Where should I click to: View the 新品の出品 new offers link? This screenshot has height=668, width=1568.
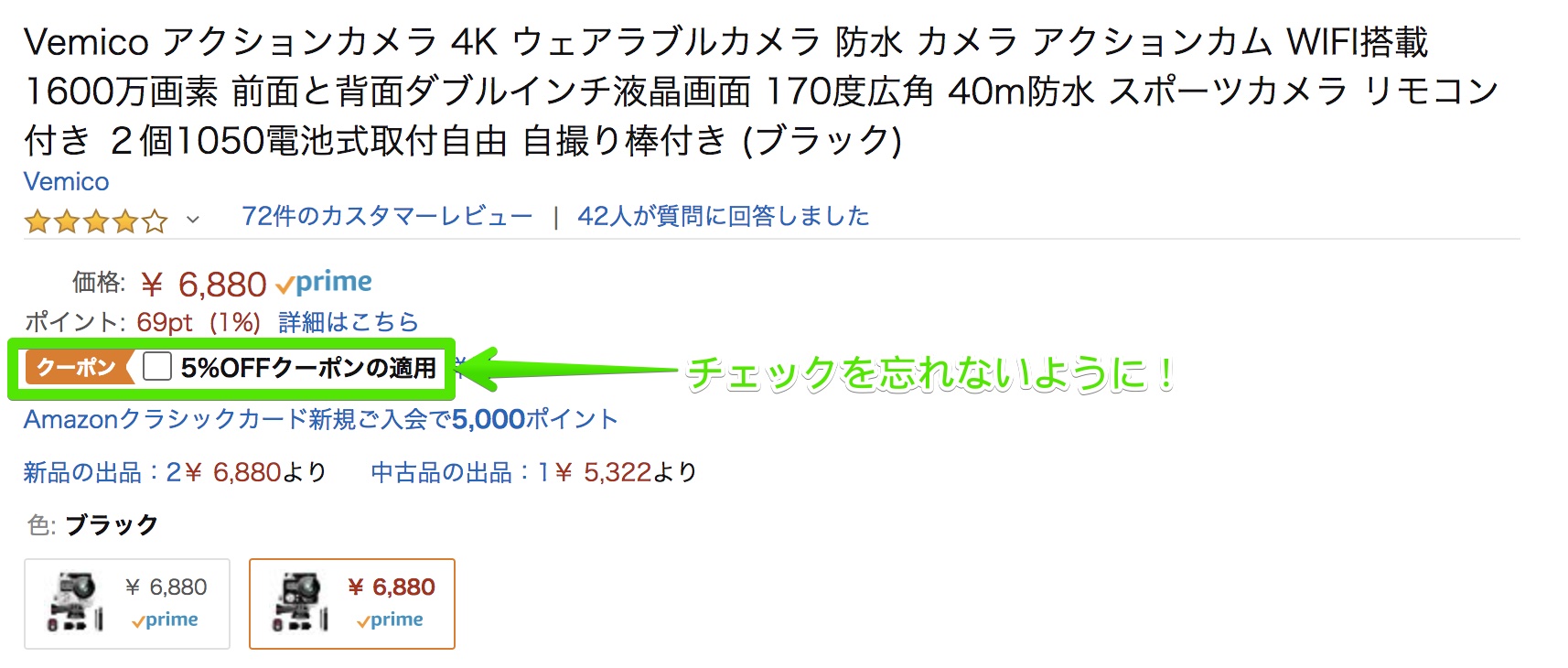[x=174, y=472]
